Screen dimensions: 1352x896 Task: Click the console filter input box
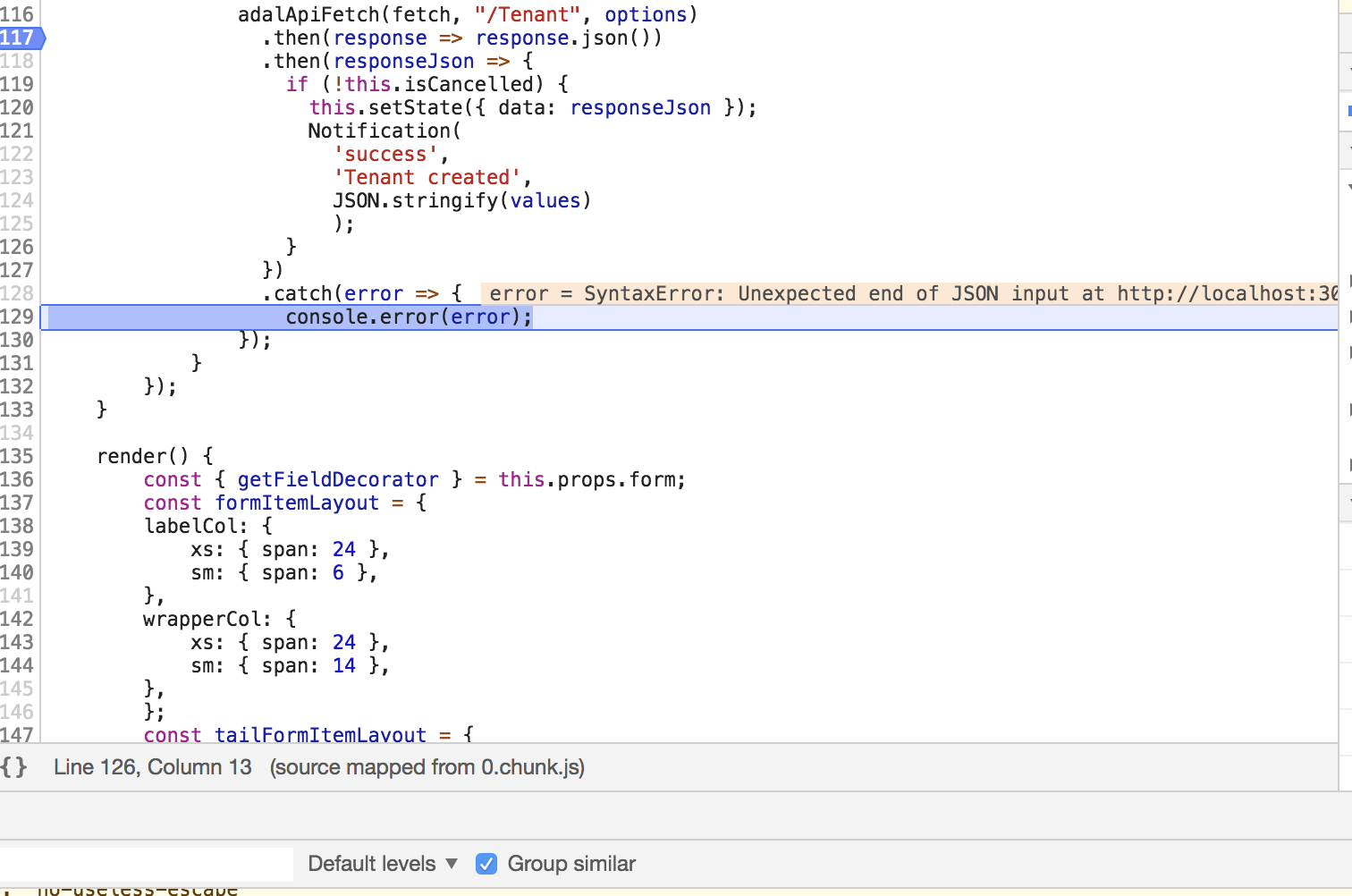[143, 863]
